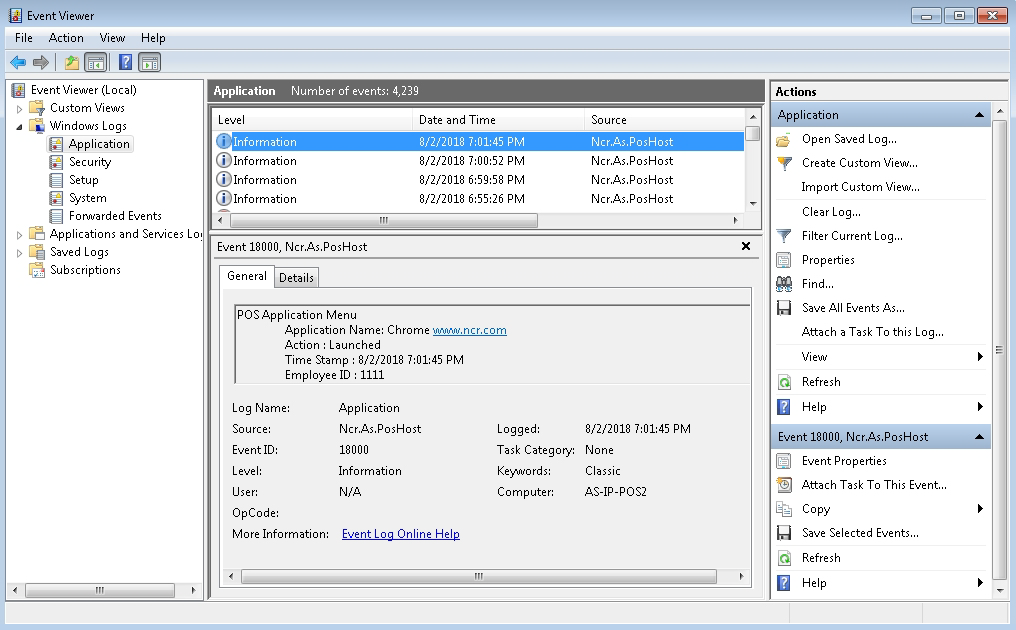Image resolution: width=1016 pixels, height=630 pixels.
Task: Select the Security log in tree
Action: [x=90, y=162]
